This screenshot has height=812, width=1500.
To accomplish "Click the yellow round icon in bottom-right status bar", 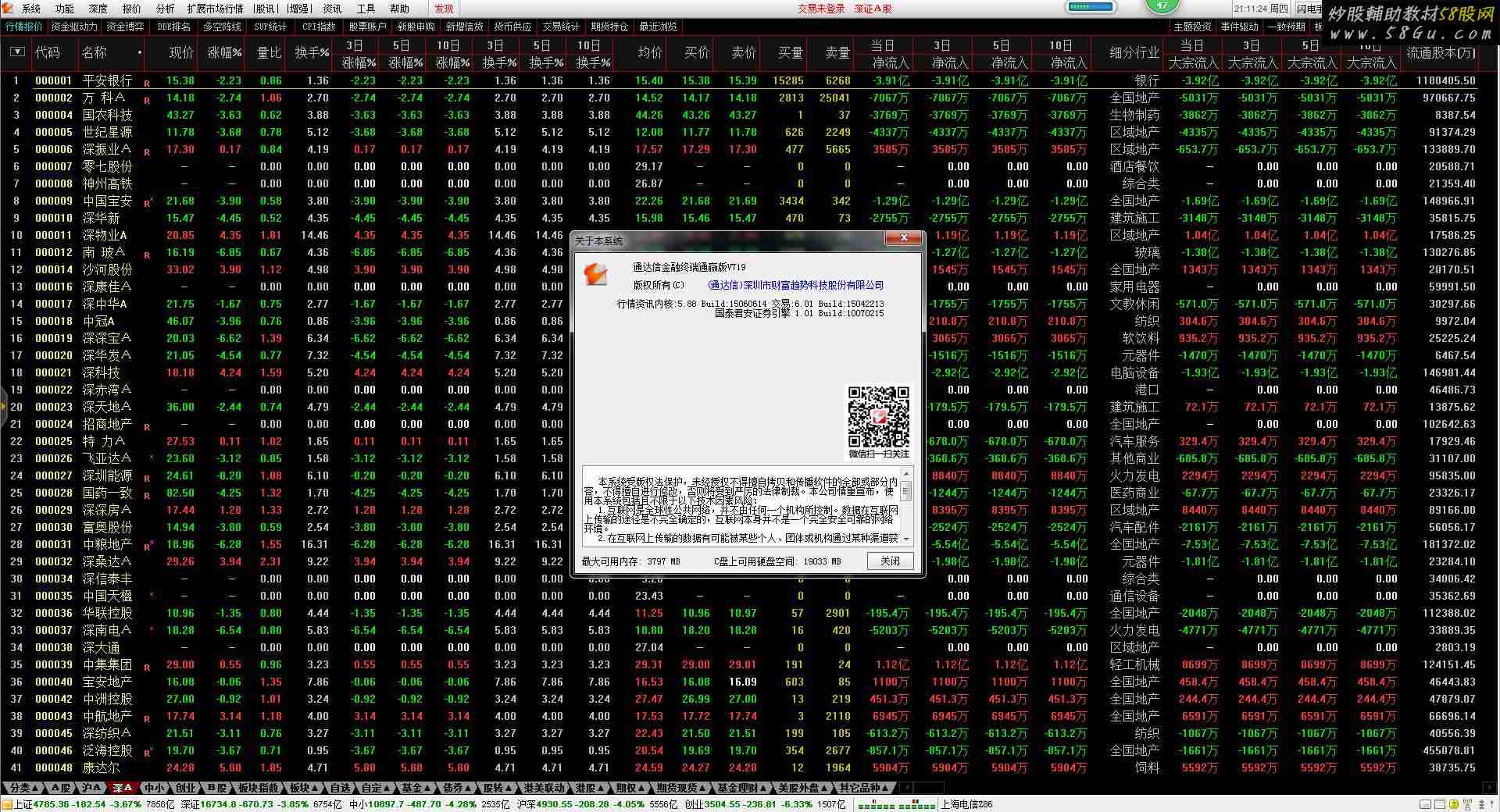I will 1454,804.
